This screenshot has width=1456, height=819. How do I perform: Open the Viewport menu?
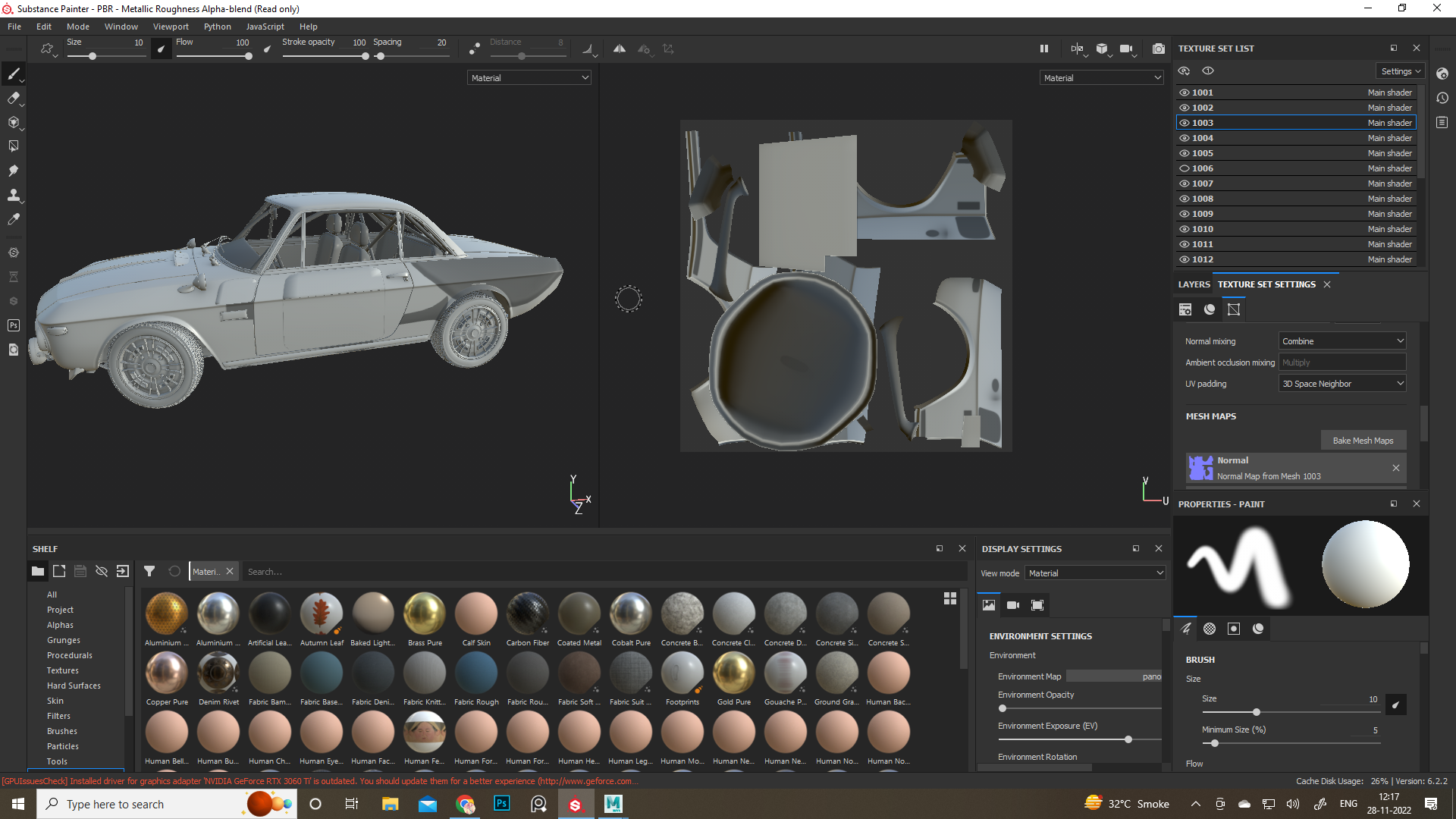171,27
